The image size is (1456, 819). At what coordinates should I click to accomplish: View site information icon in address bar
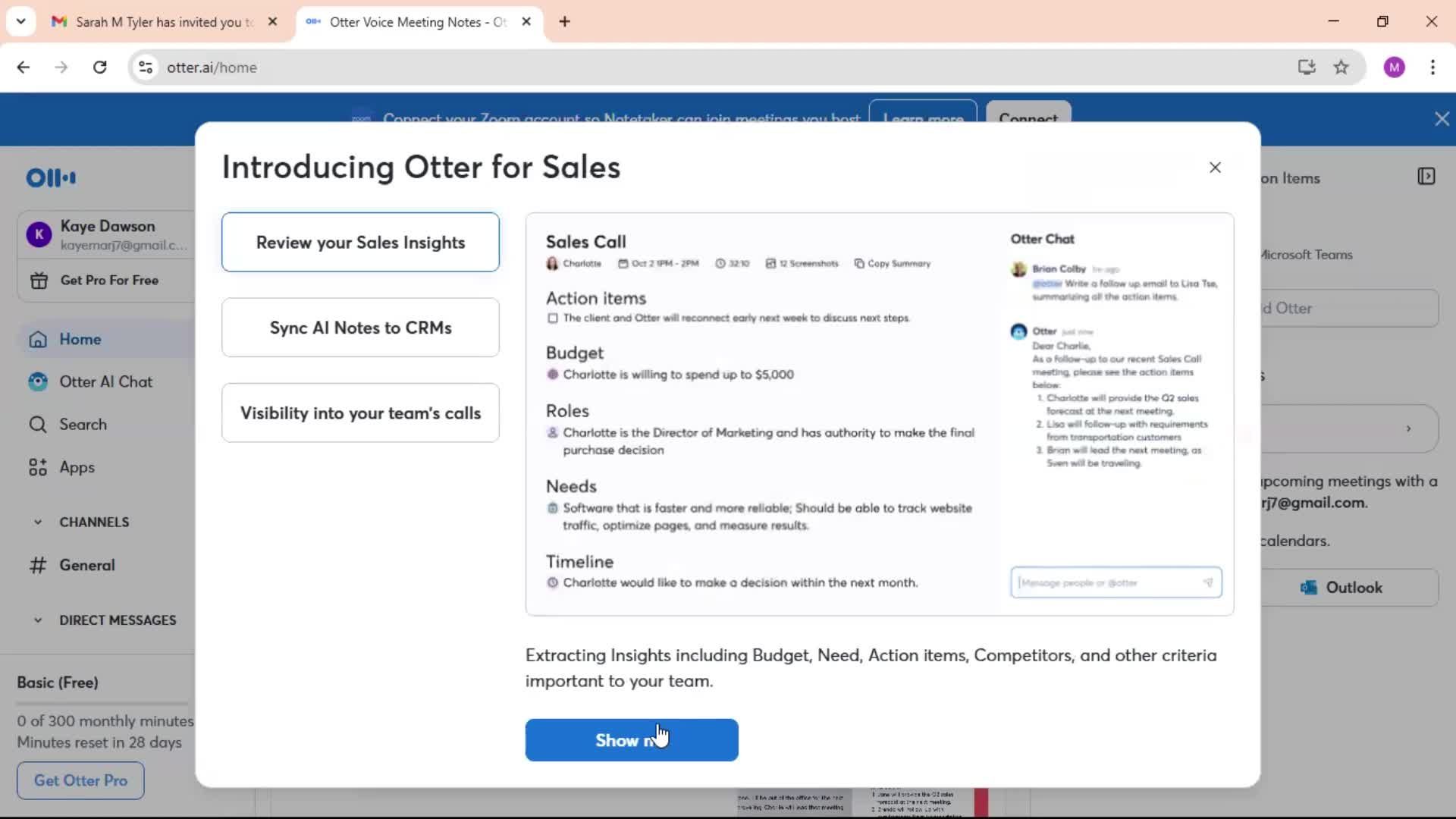146,67
